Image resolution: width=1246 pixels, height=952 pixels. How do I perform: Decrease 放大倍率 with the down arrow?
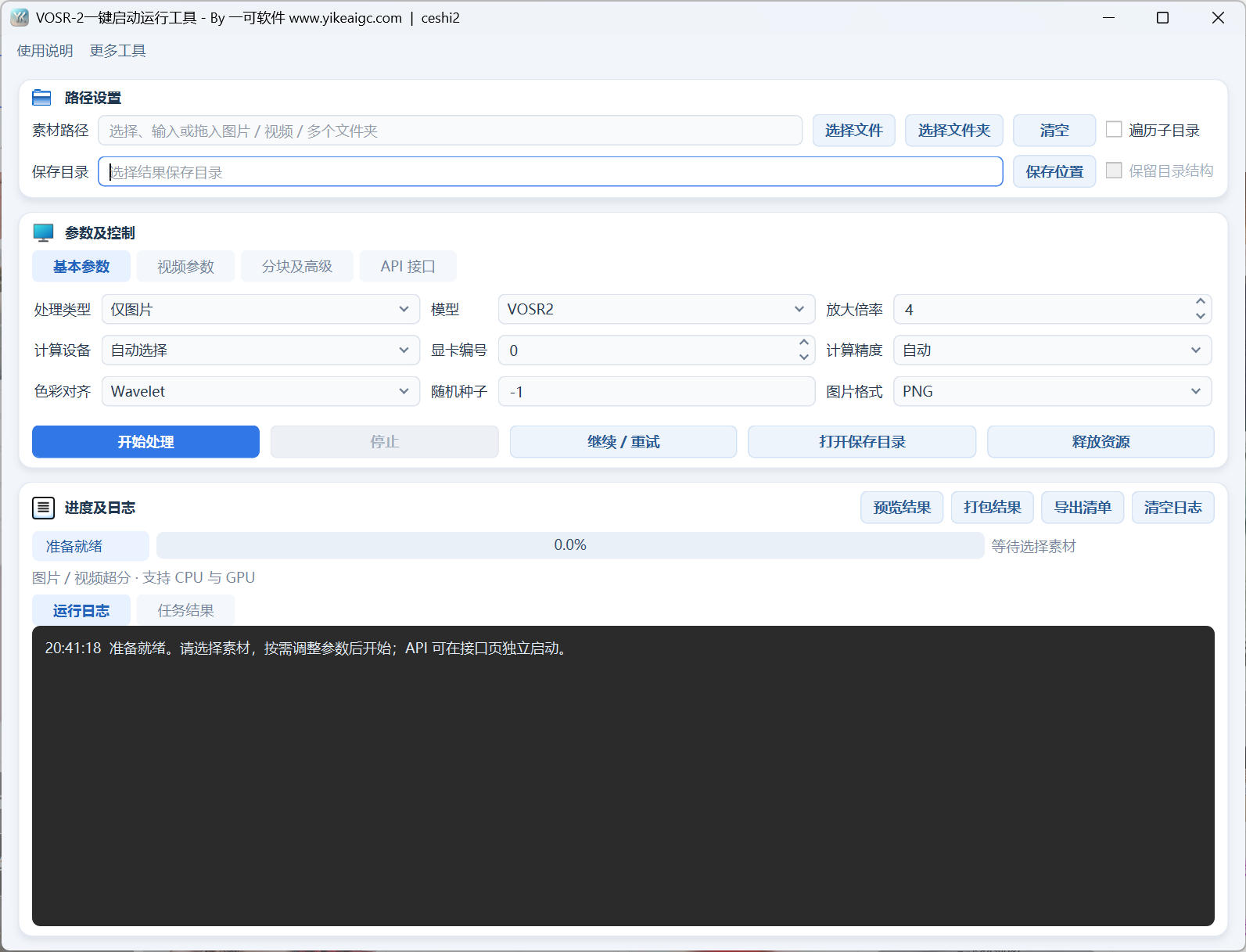pos(1200,317)
